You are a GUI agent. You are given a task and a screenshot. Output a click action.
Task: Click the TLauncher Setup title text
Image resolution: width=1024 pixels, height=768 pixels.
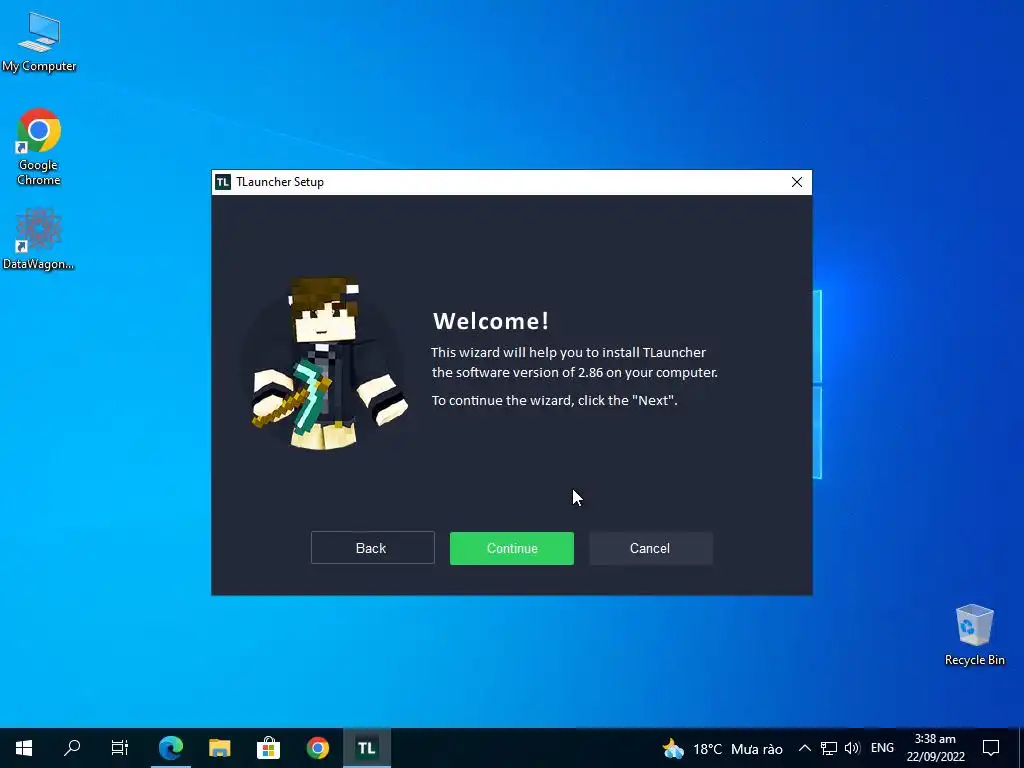coord(280,182)
